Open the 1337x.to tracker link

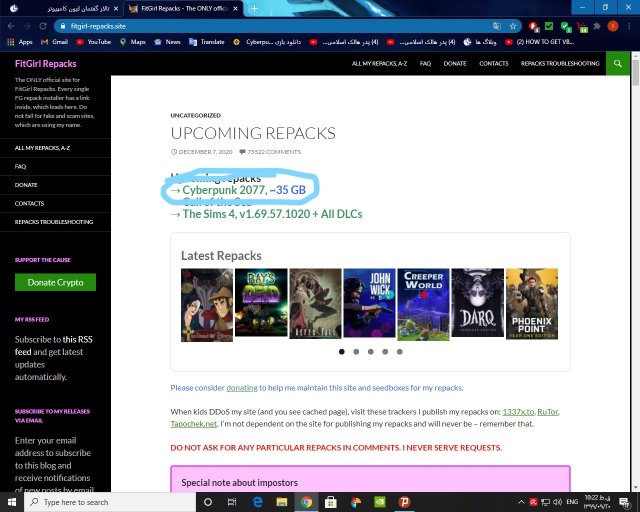click(x=518, y=412)
